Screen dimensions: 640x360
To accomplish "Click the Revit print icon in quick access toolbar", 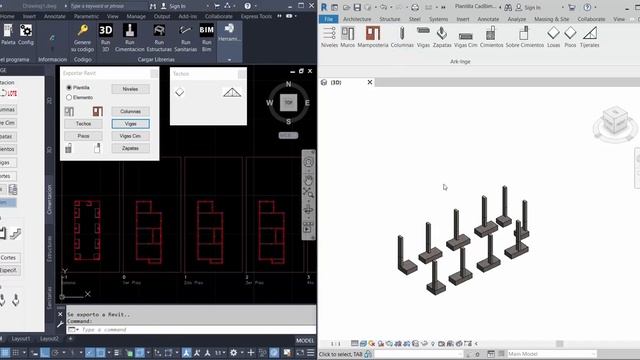I will pyautogui.click(x=415, y=7).
